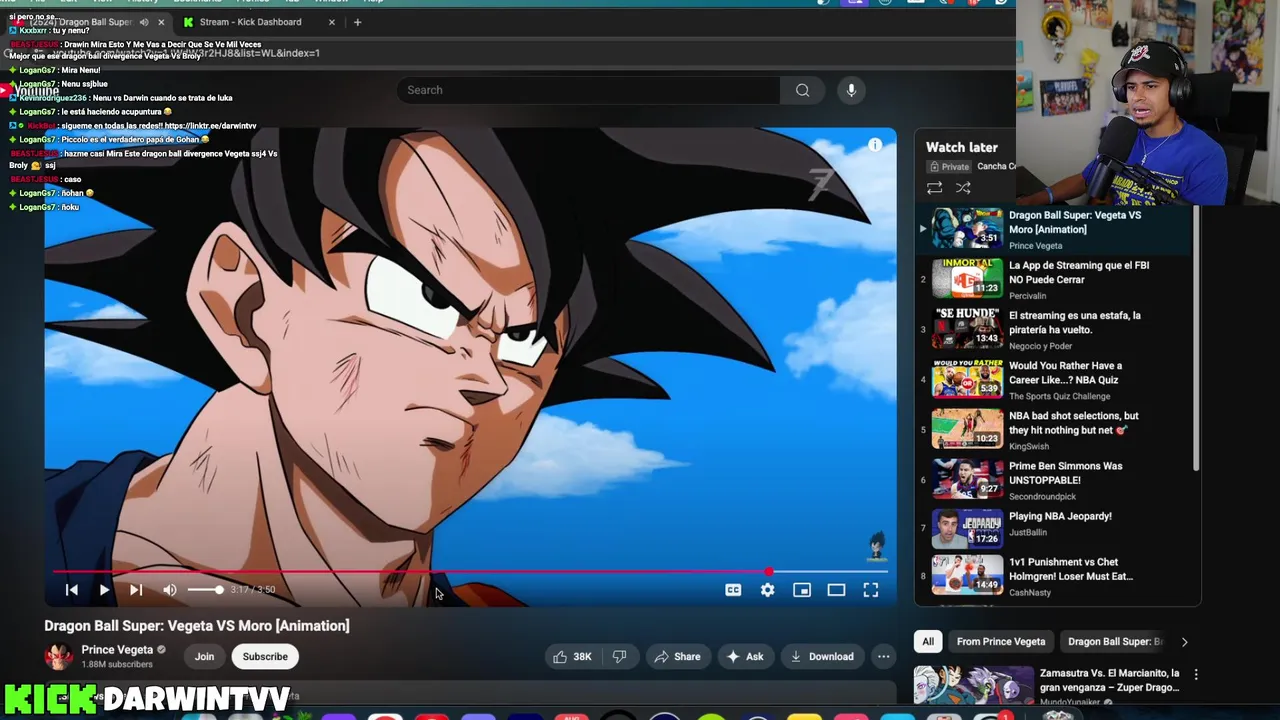The width and height of the screenshot is (1280, 720).
Task: Click the Dragon Ball Super: Vegeta VS Moro title
Action: (x=197, y=626)
